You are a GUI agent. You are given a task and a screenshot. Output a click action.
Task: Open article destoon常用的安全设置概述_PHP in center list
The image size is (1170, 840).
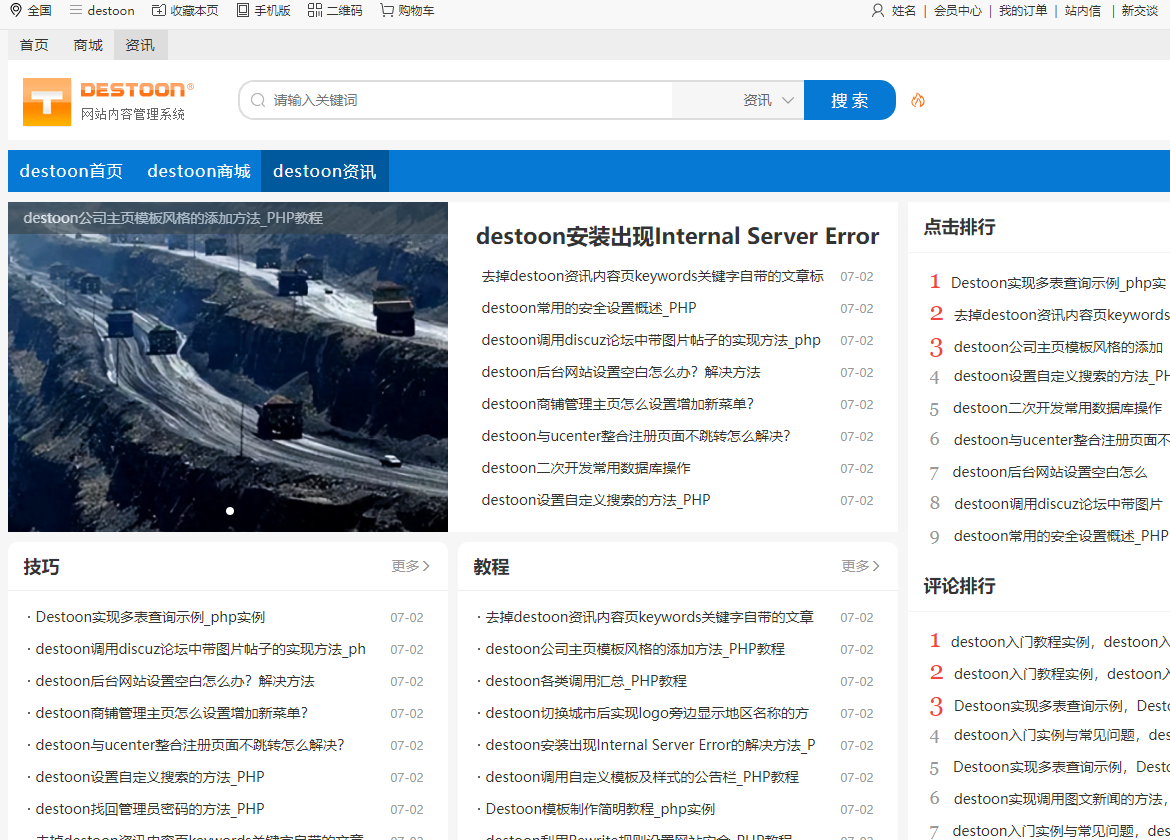click(x=589, y=308)
